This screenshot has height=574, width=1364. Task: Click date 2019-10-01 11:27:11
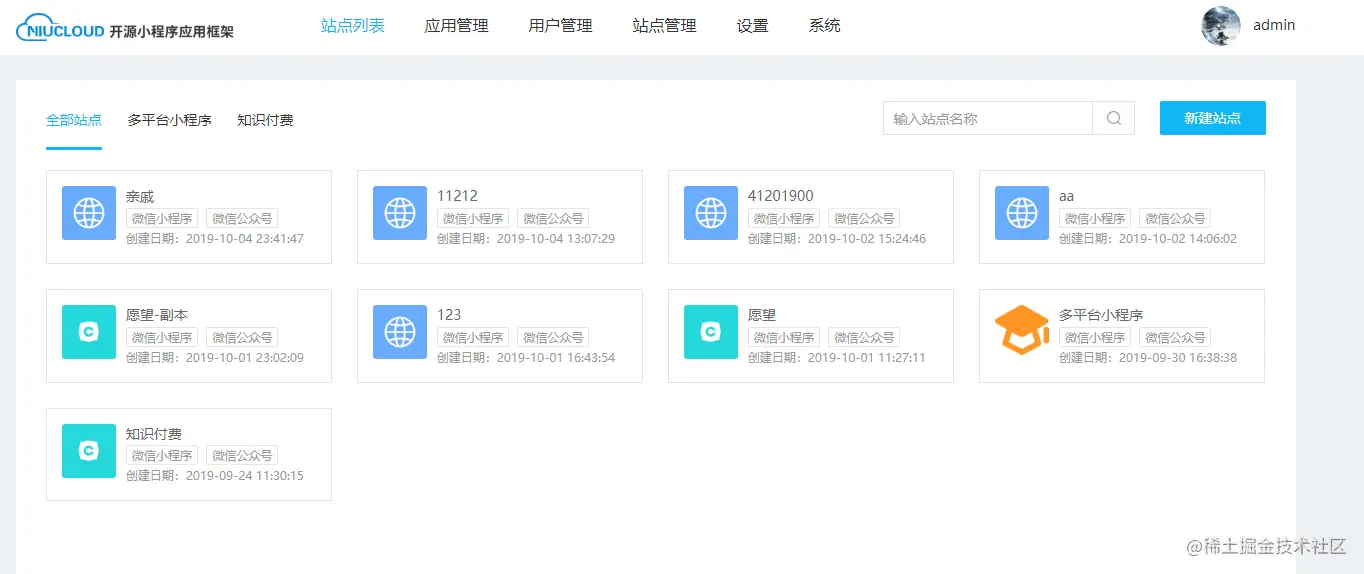click(x=867, y=358)
